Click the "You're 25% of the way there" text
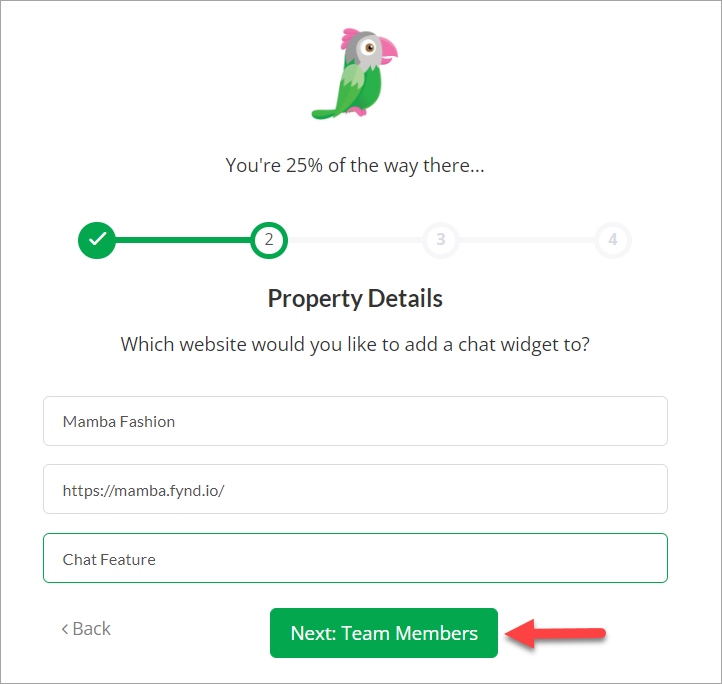 [355, 165]
